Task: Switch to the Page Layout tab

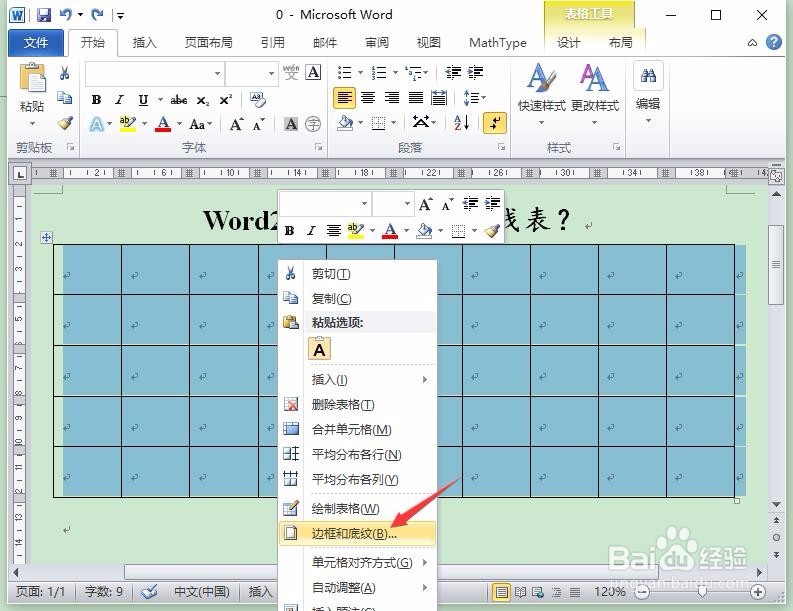Action: pyautogui.click(x=208, y=42)
